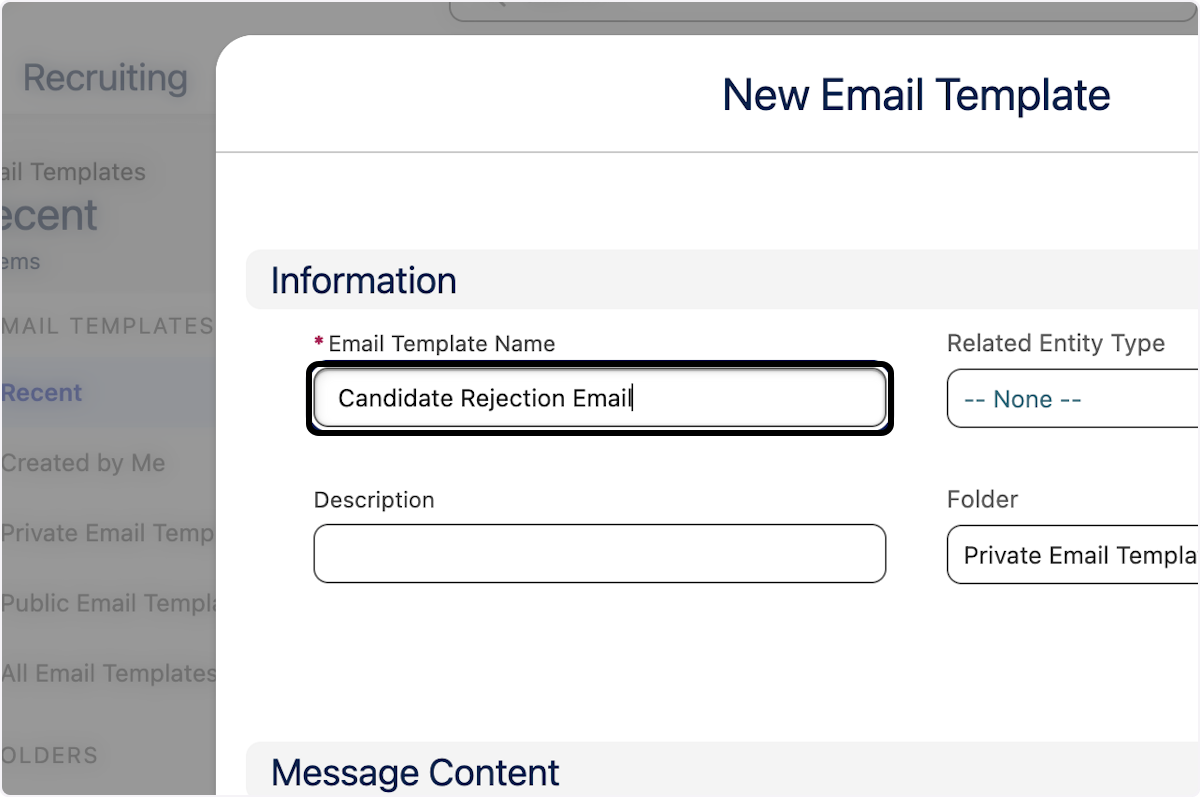This screenshot has width=1200, height=797.
Task: Open 'Created by Me' template list
Action: point(83,463)
